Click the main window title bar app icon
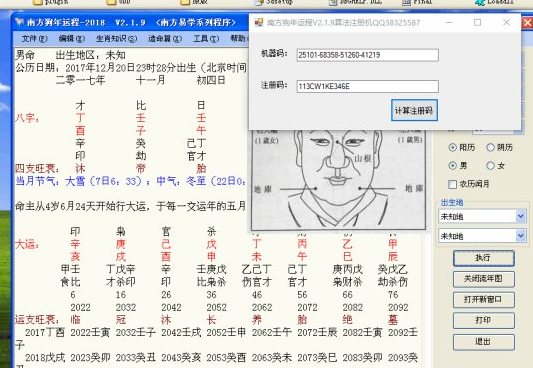Screen dimensions: 533x368 [20, 22]
